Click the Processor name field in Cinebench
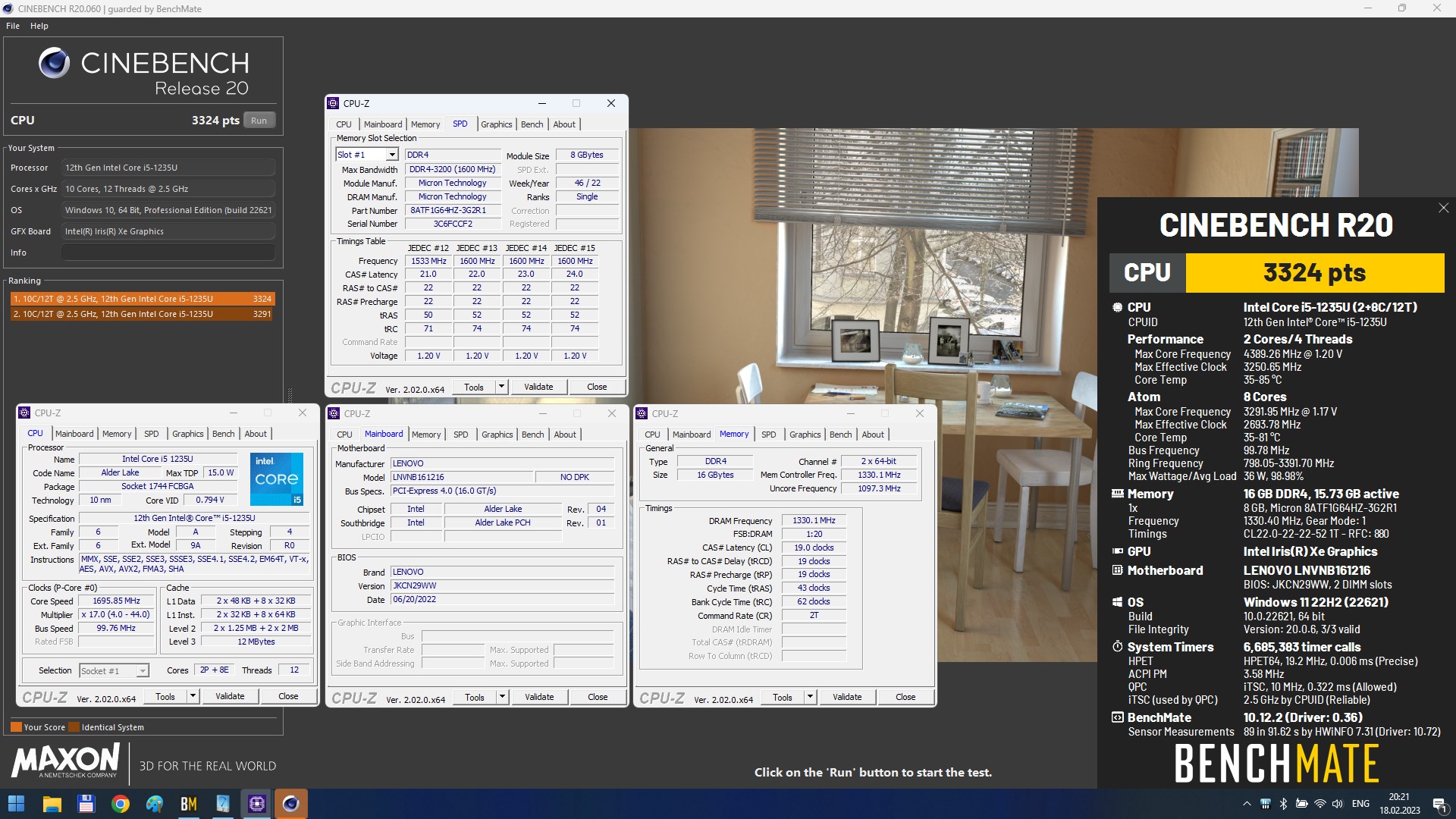 (x=168, y=168)
